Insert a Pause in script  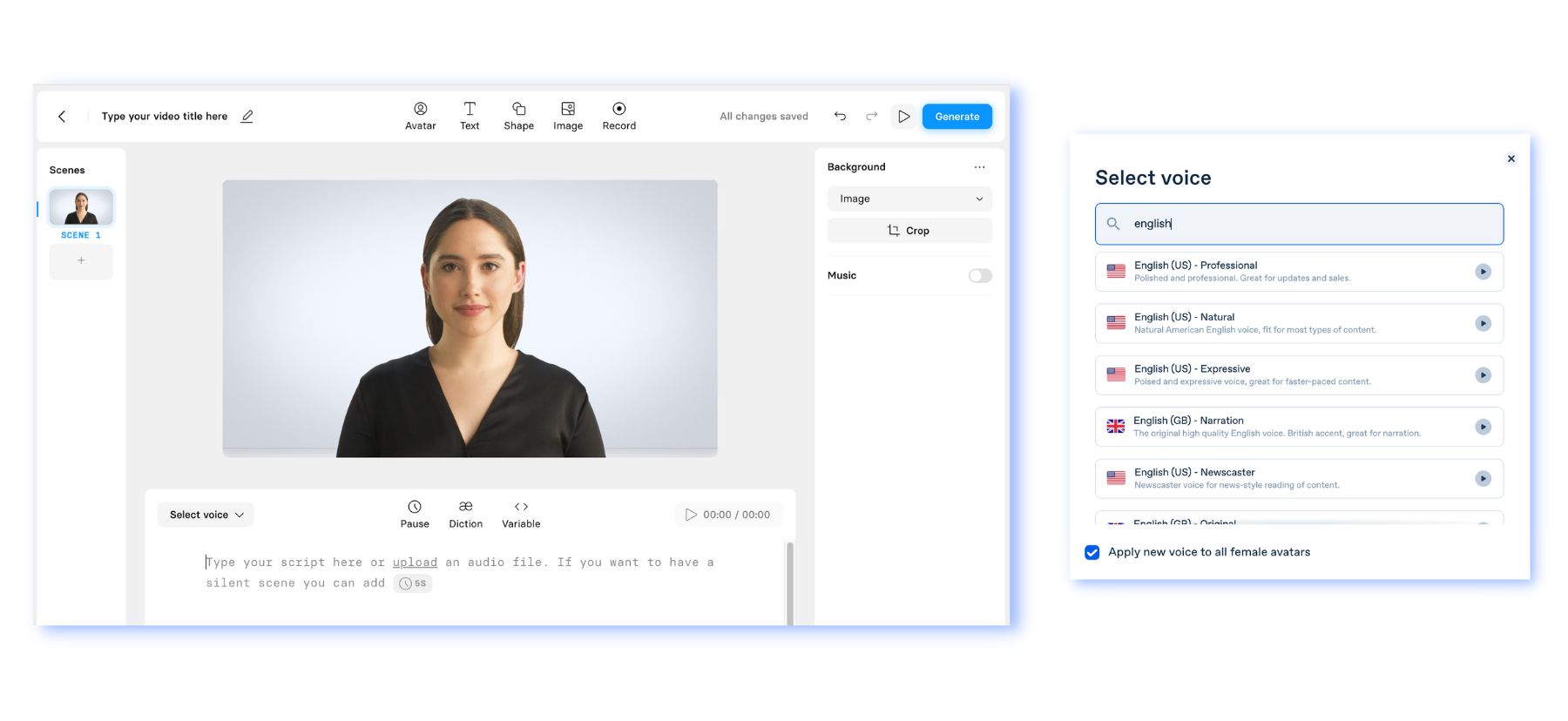point(415,514)
